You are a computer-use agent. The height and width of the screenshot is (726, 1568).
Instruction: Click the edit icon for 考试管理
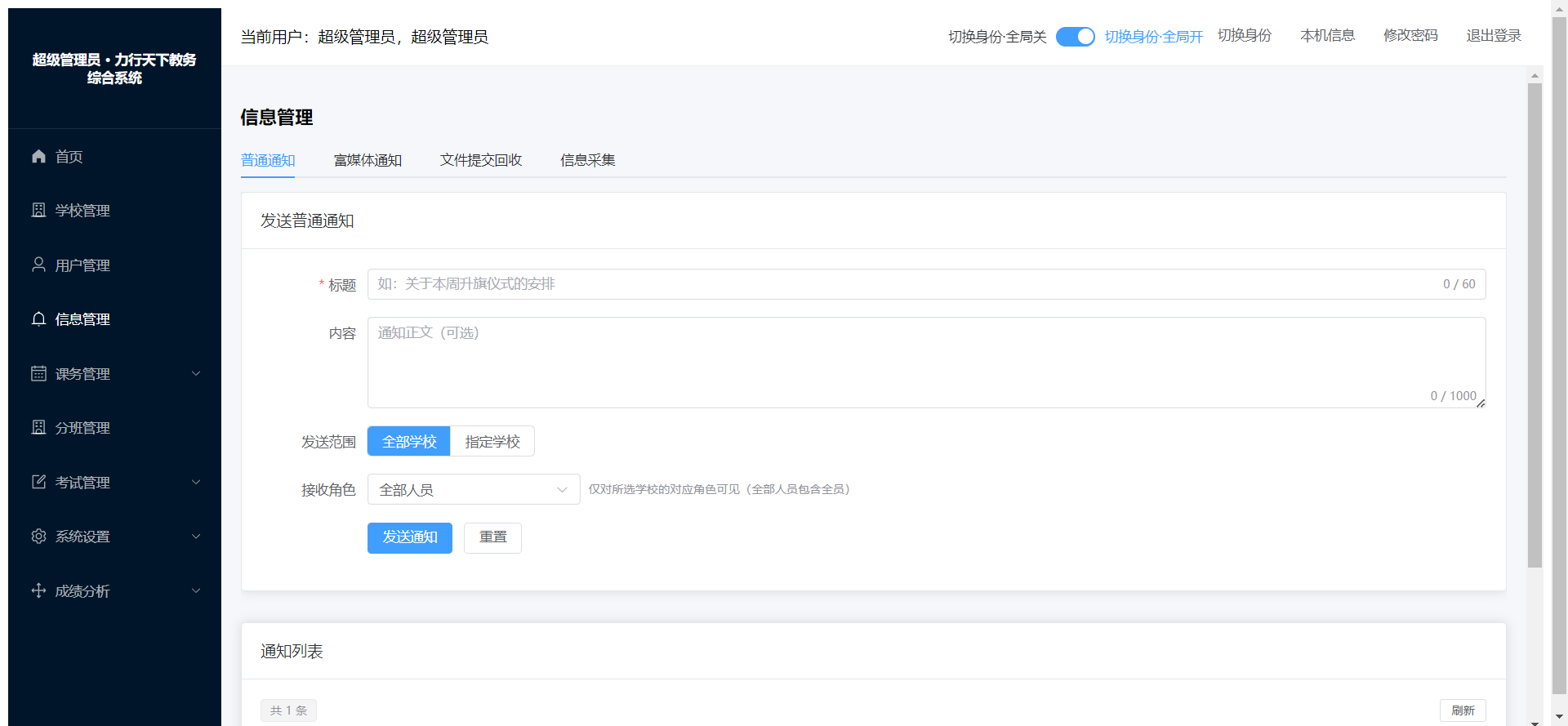38,482
